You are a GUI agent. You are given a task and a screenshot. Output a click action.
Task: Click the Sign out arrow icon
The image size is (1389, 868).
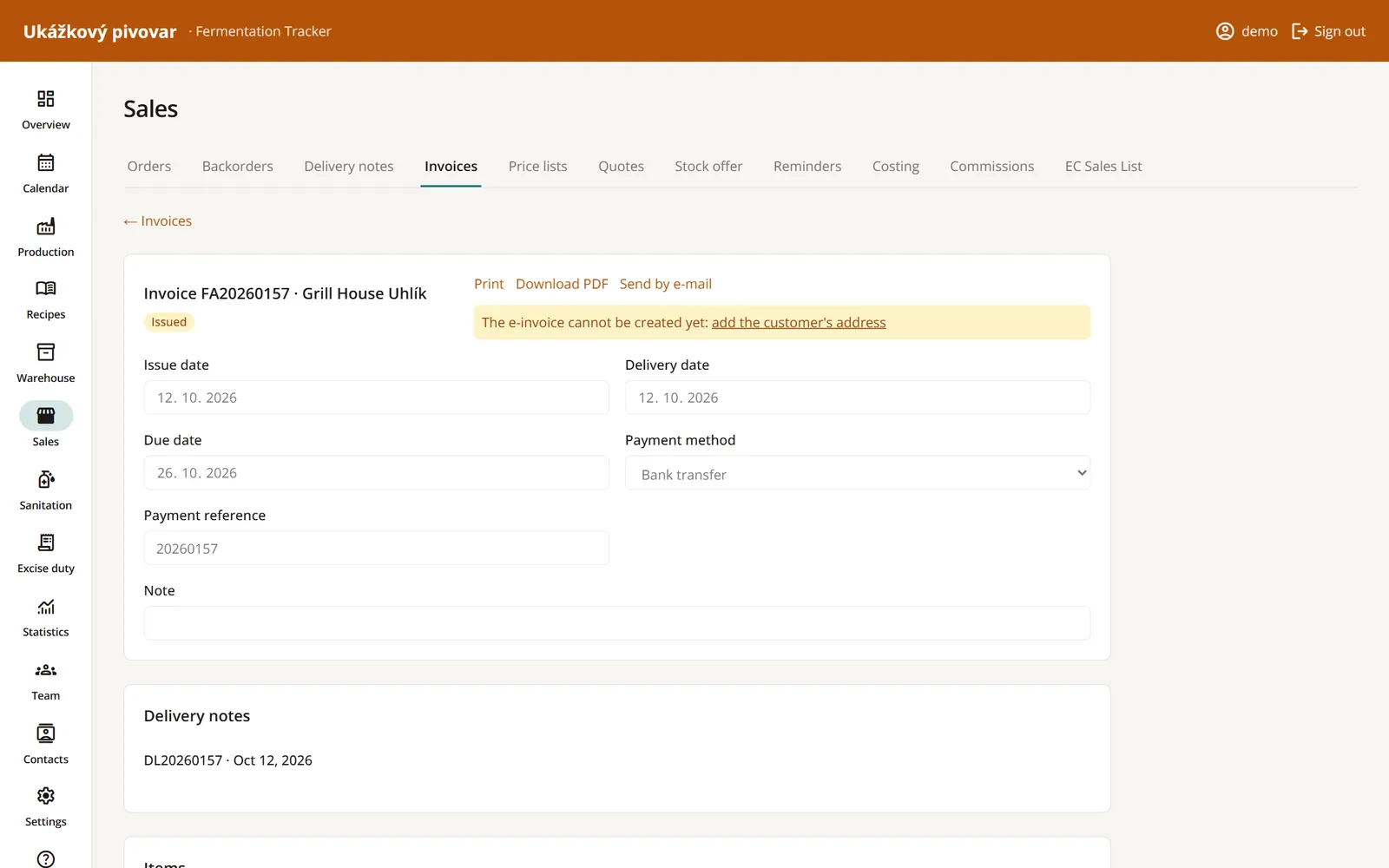point(1300,31)
